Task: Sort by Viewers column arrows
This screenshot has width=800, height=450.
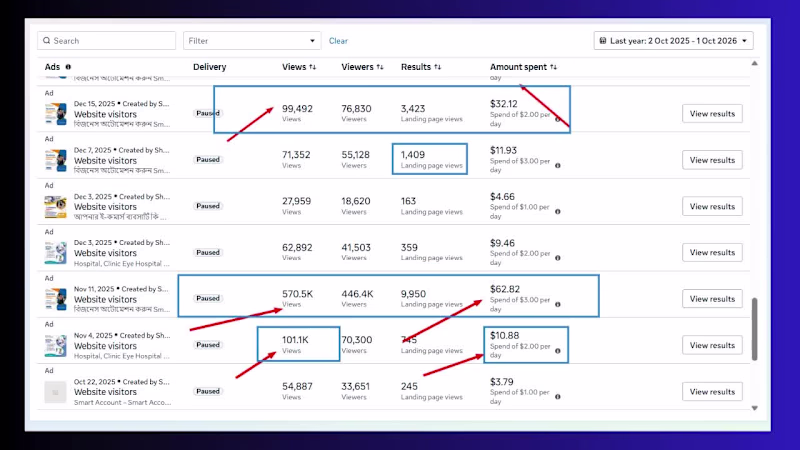Action: point(380,67)
